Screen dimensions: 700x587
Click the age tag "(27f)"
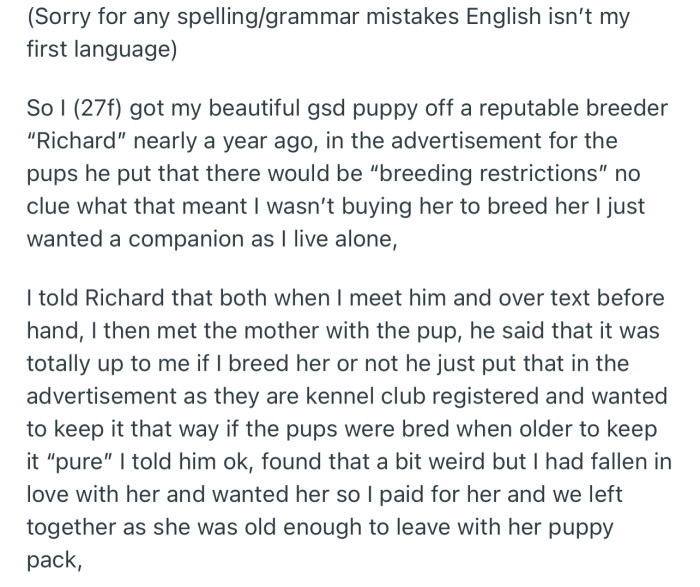click(x=95, y=109)
